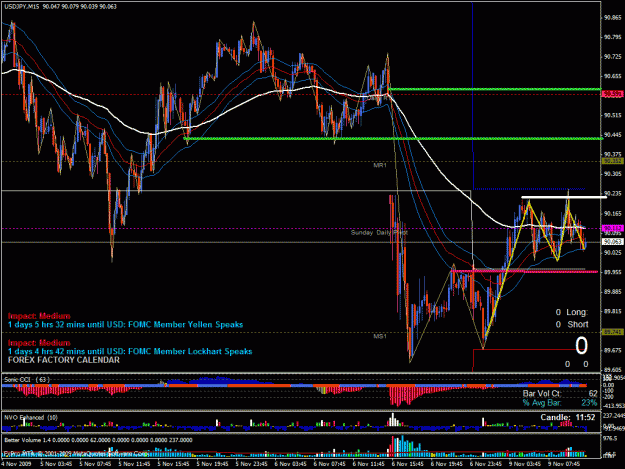Select the pink dotted line at 89.955

(x=524, y=271)
